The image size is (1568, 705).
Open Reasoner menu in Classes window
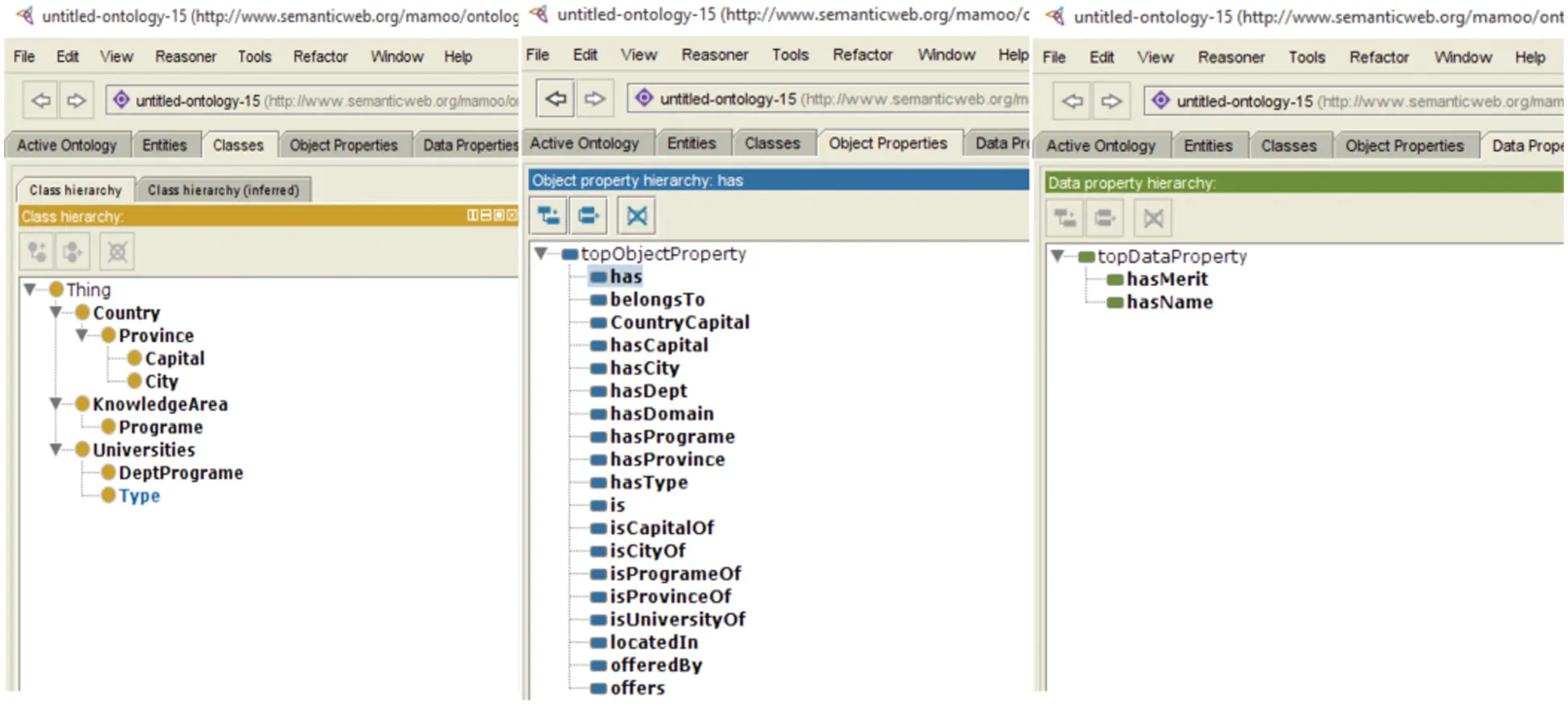click(186, 56)
